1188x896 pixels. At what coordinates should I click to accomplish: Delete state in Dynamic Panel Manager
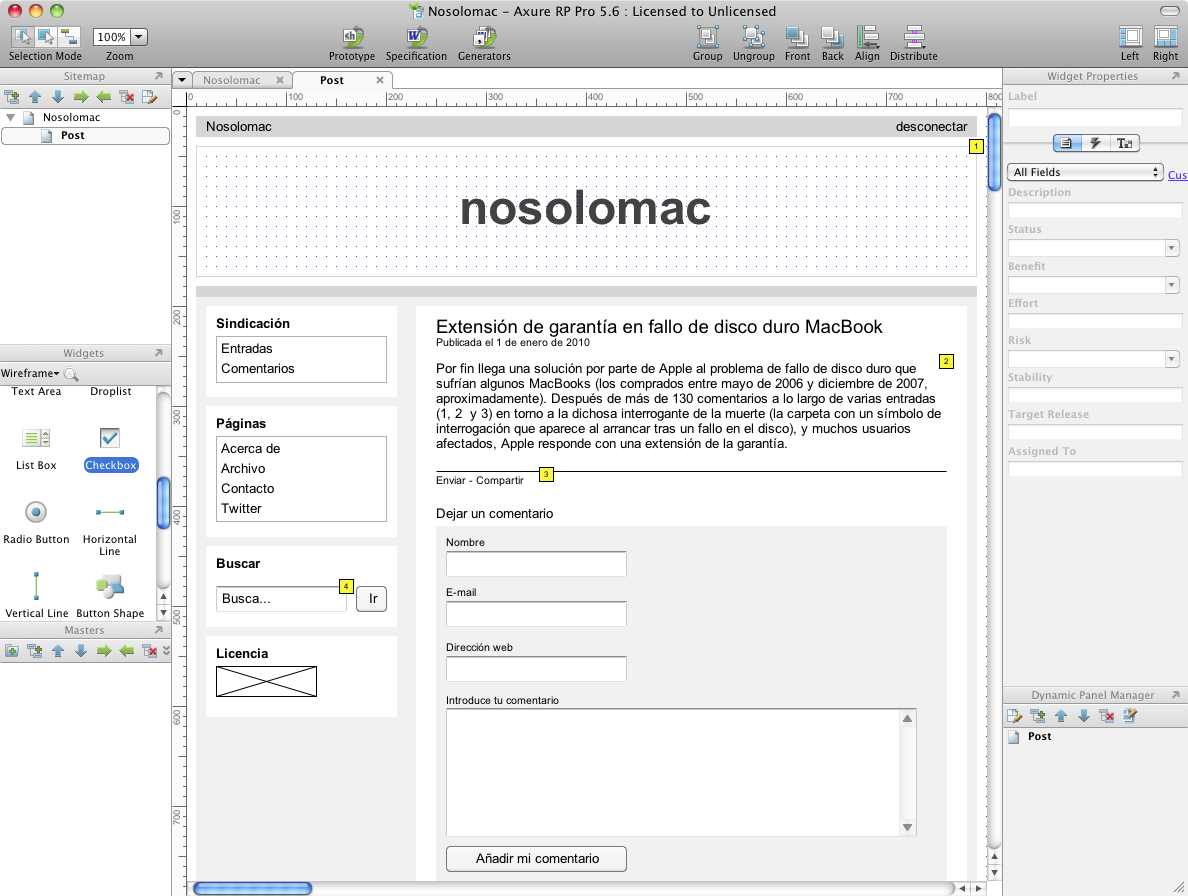(x=1107, y=716)
